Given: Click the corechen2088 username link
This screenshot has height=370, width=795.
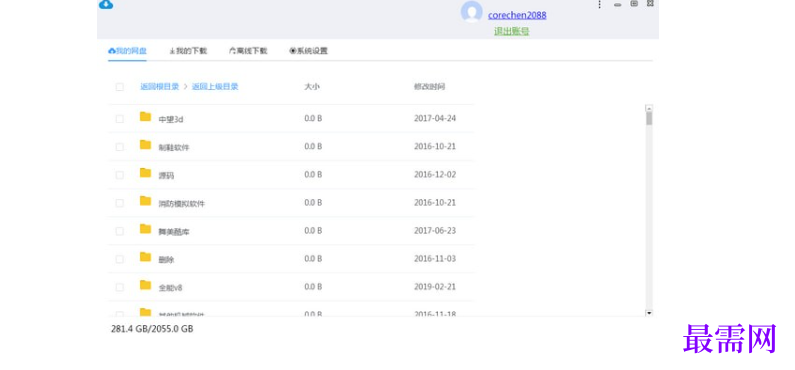Looking at the screenshot, I should 517,15.
